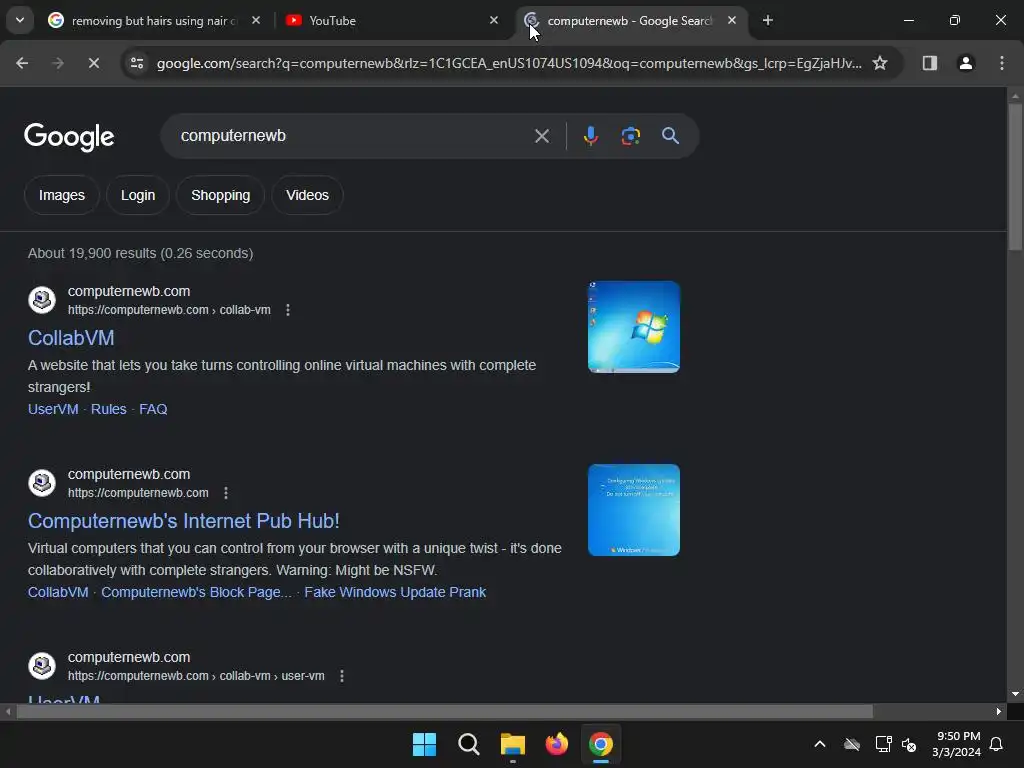Open the CollabVM sitelink under Pub Hub

58,592
